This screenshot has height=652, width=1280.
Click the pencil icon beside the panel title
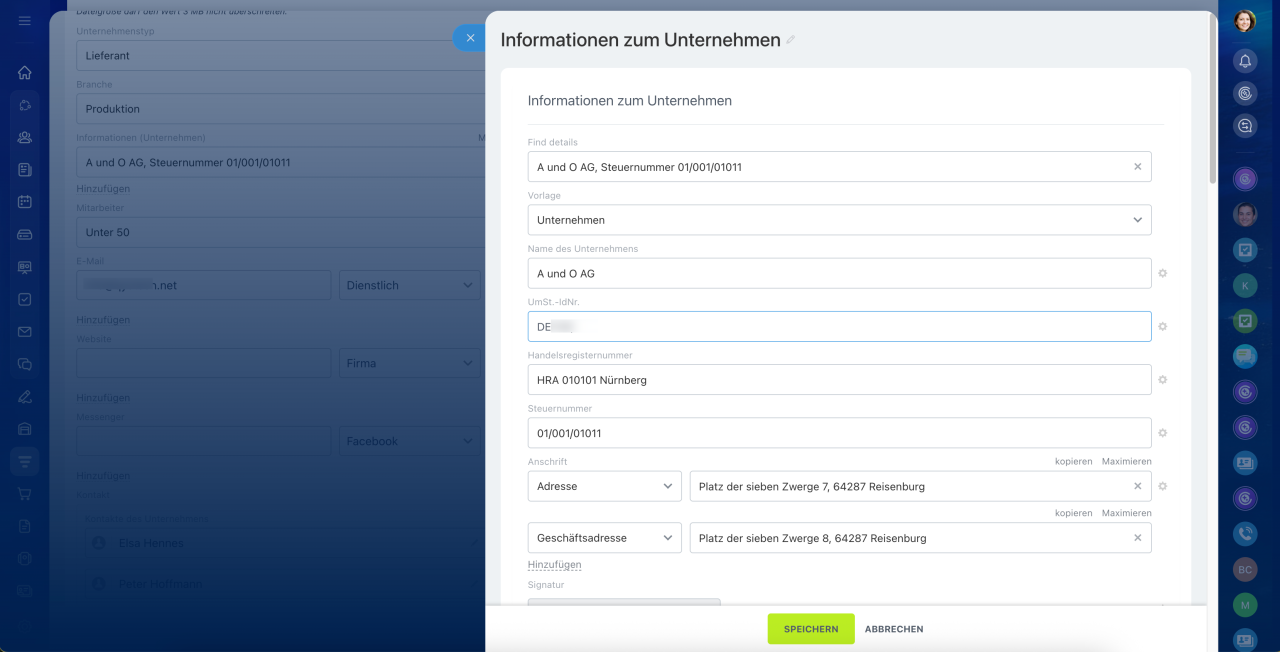point(791,40)
